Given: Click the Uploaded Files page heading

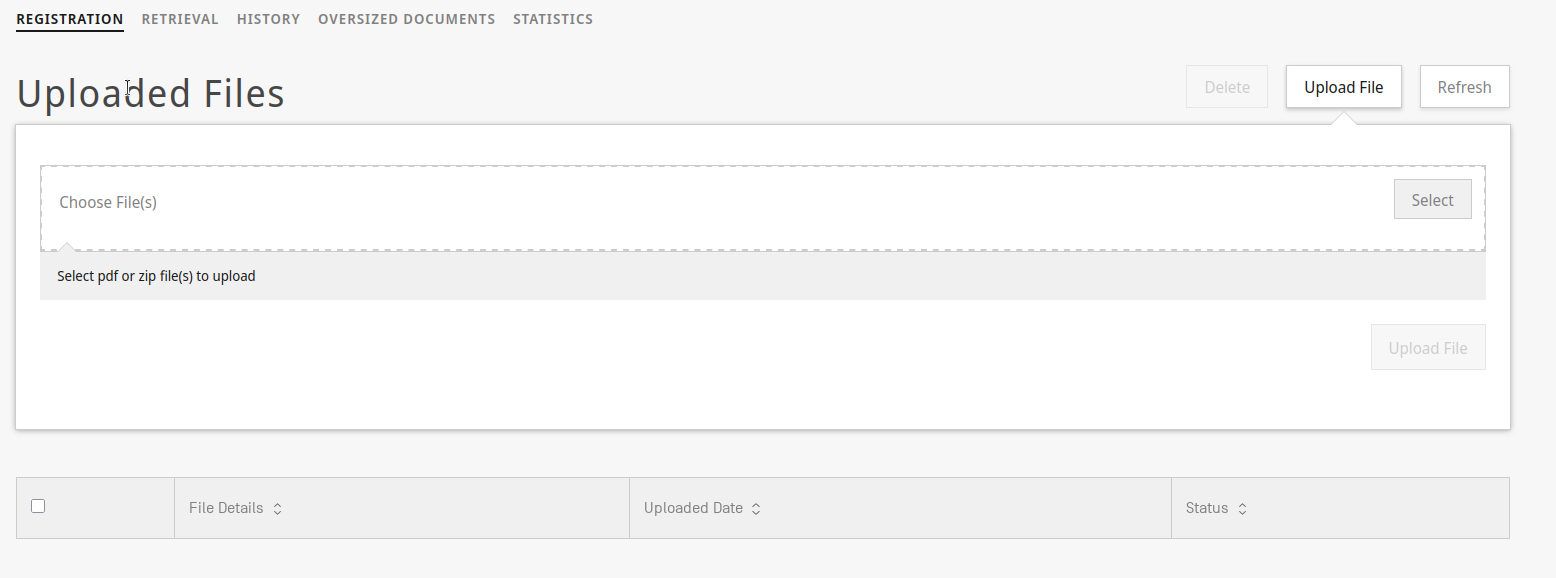Looking at the screenshot, I should point(151,94).
